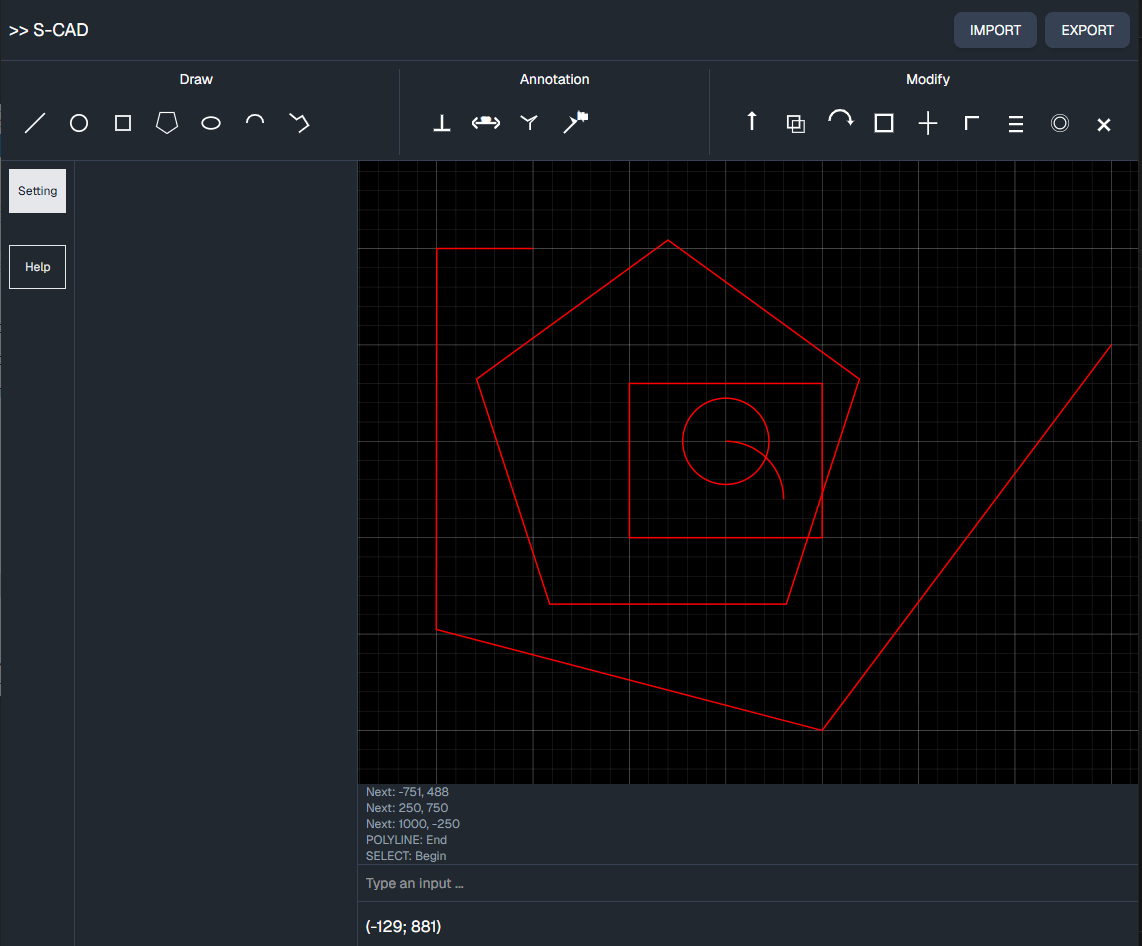Click the S-CAD logo title
The width and height of the screenshot is (1142, 946).
(x=49, y=30)
